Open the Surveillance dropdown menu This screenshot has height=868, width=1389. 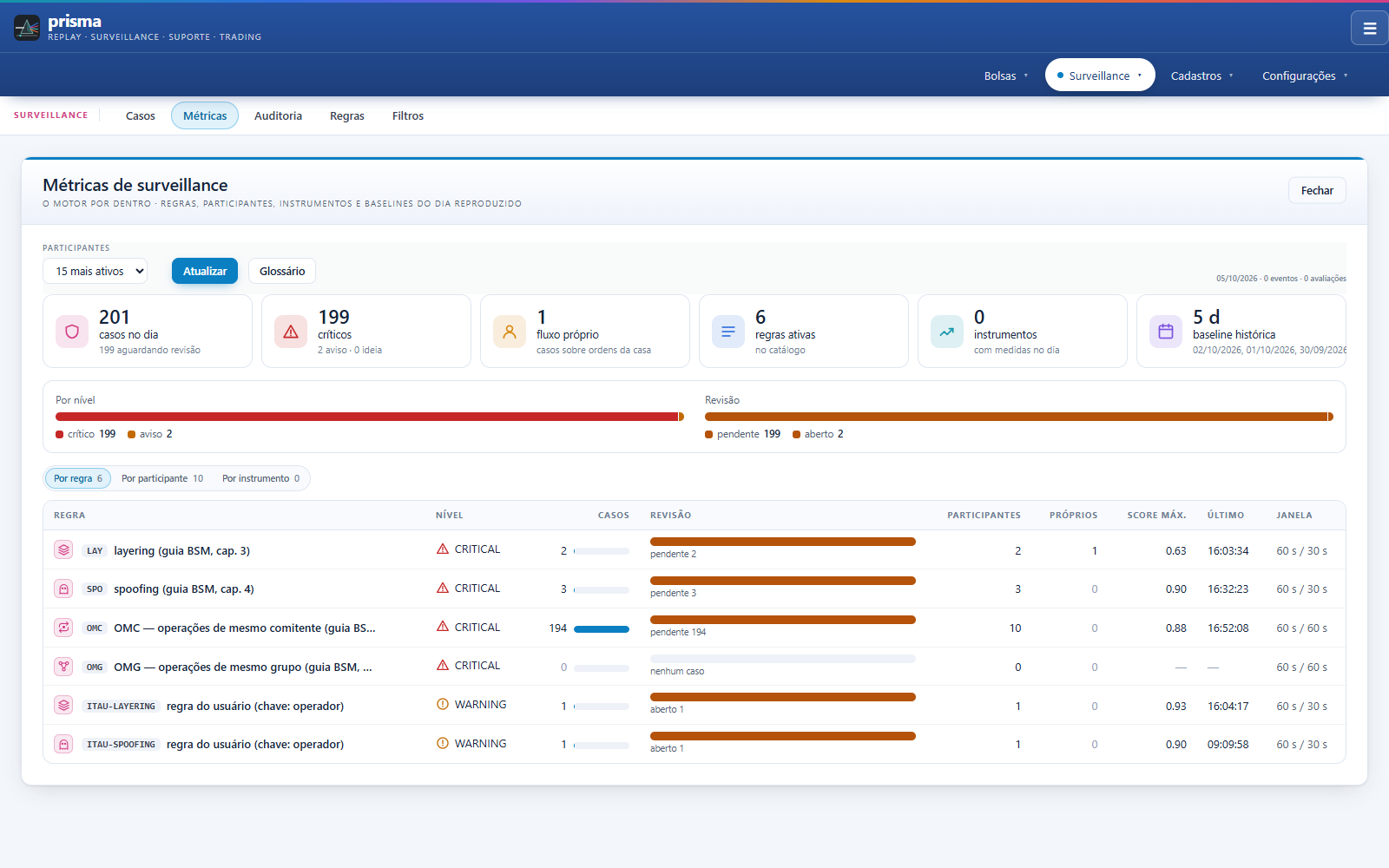coord(1100,75)
